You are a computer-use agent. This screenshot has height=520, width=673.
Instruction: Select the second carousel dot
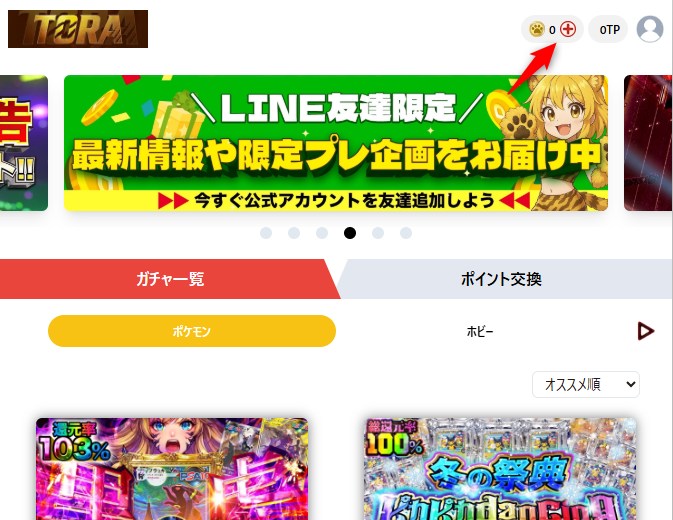[x=294, y=233]
